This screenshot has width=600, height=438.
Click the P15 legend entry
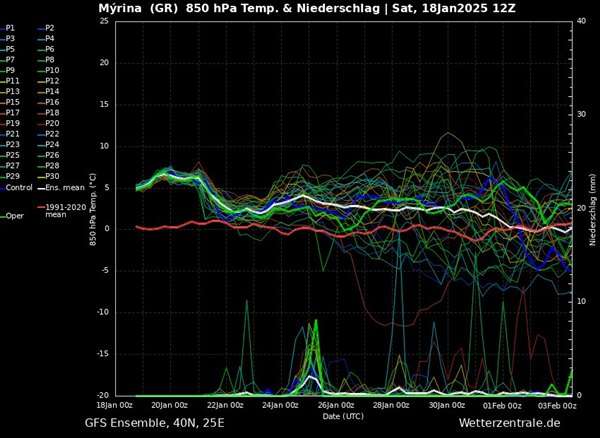coord(12,102)
